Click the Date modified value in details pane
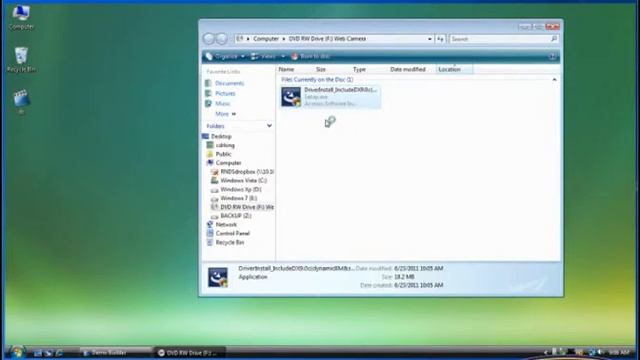 (418, 269)
